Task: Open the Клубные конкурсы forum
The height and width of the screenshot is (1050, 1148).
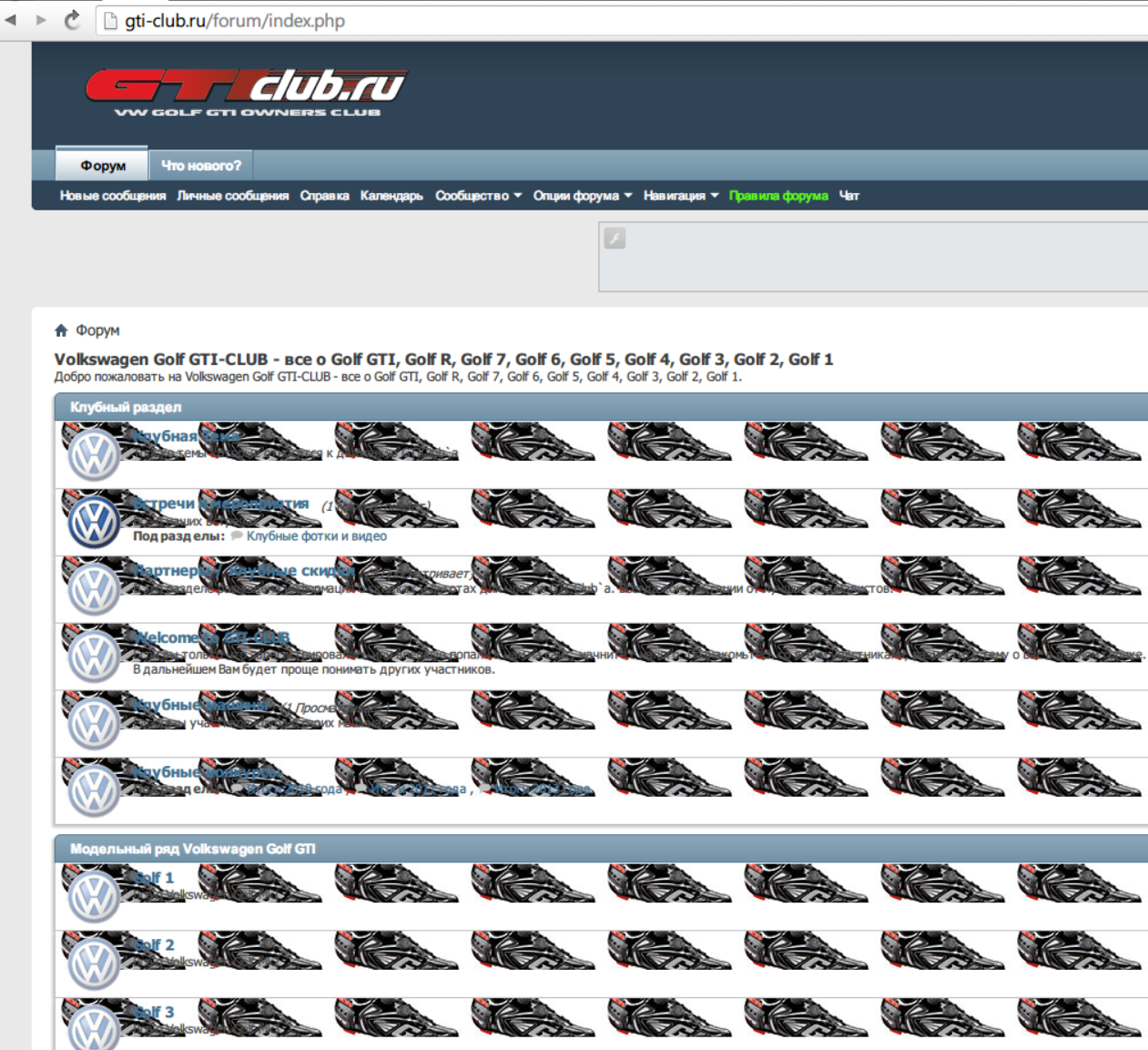Action: (x=206, y=772)
